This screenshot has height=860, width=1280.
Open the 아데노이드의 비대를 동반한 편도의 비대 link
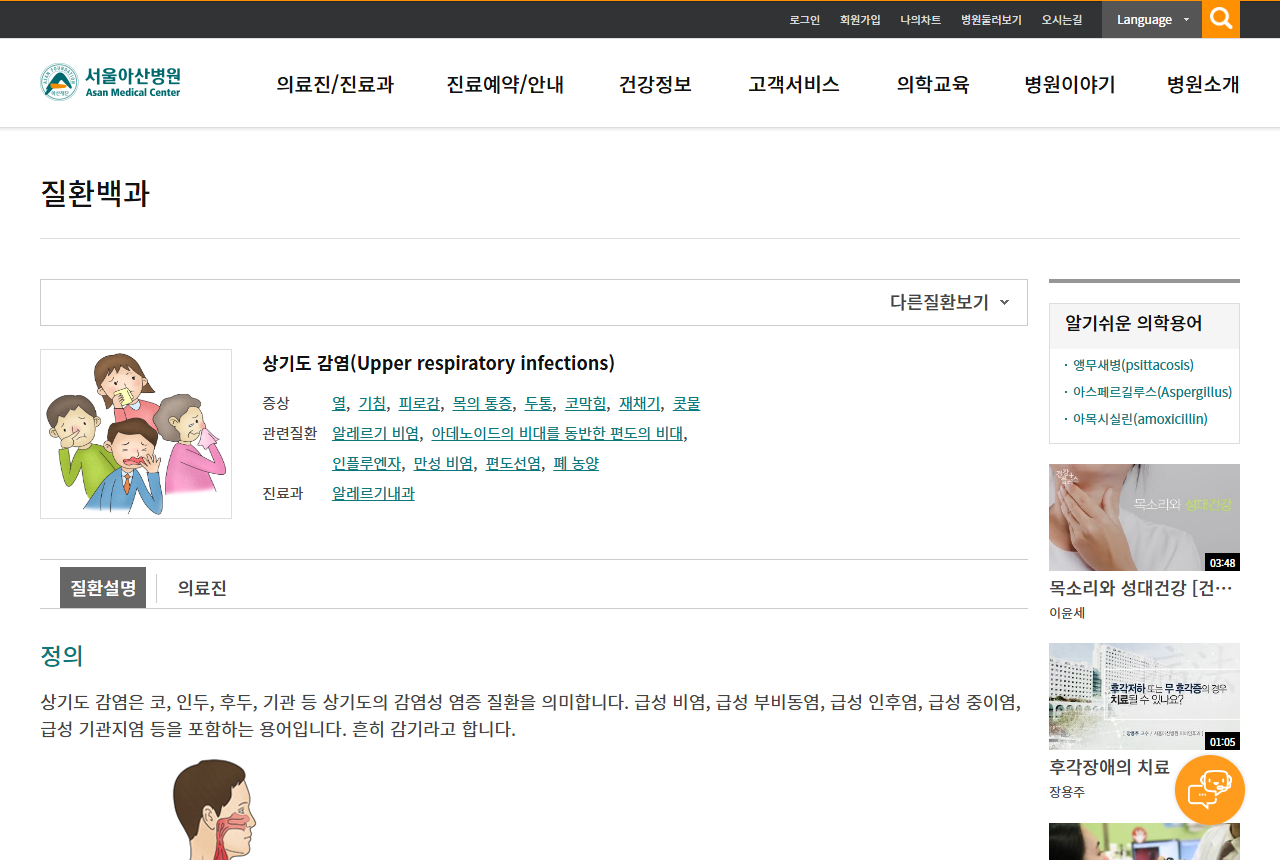click(557, 434)
